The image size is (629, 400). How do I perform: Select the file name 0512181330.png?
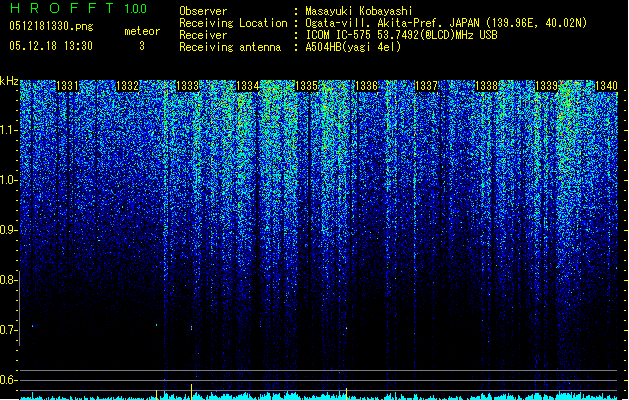[51, 26]
